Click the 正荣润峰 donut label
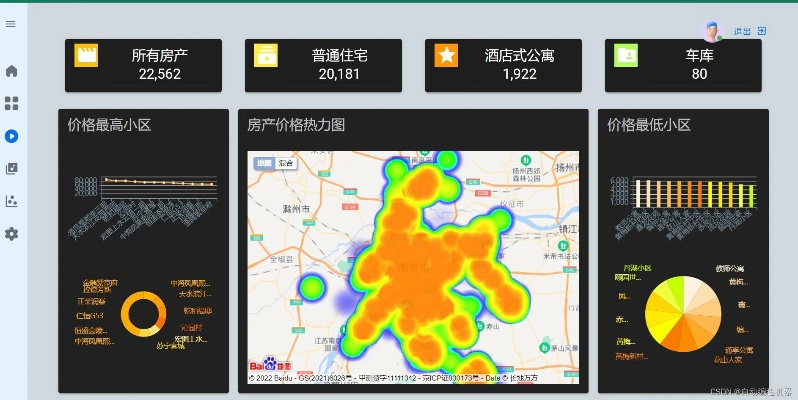Viewport: 798px width, 400px height. 92,301
